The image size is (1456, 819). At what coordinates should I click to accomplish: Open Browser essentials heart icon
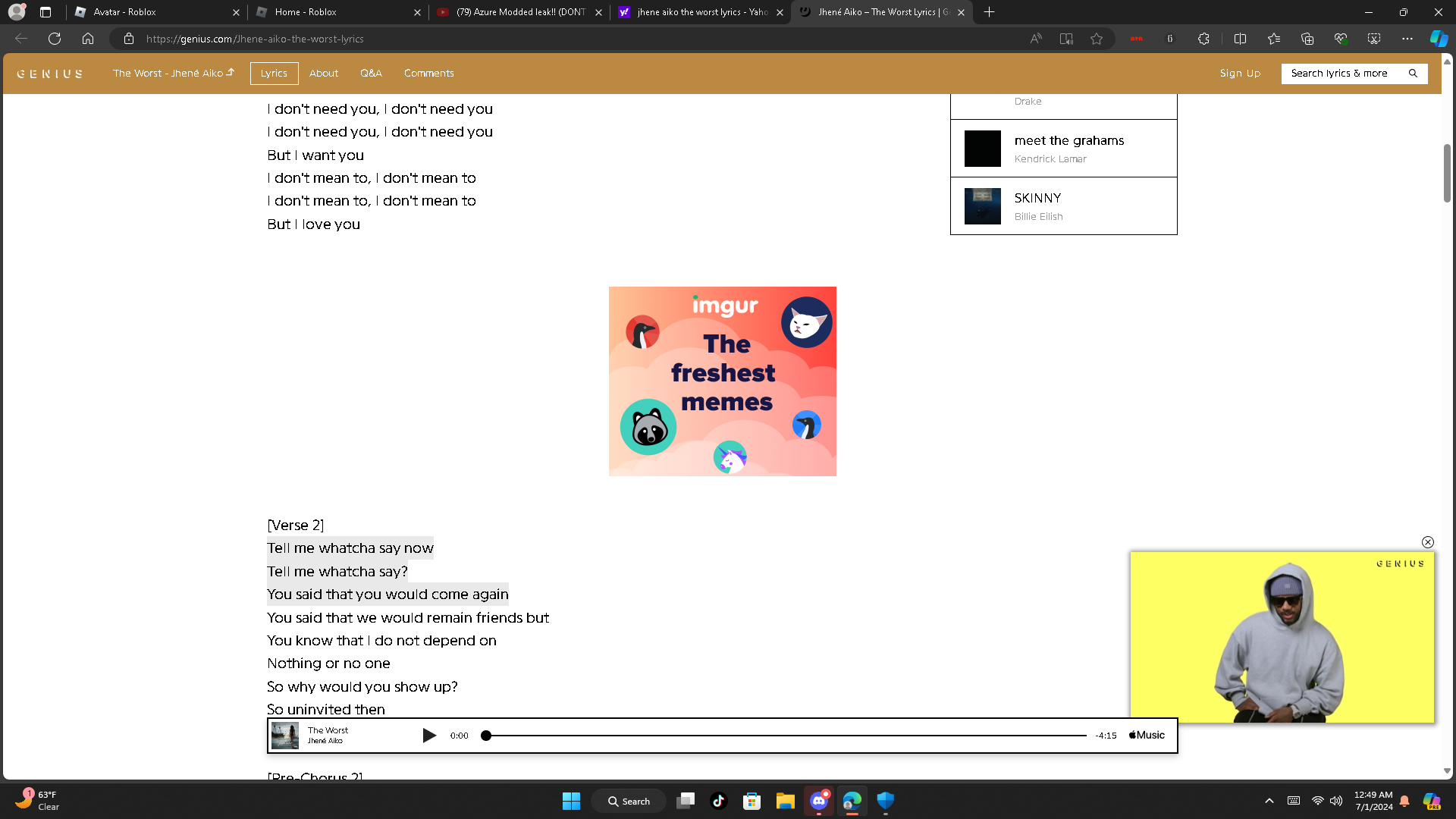pos(1341,39)
